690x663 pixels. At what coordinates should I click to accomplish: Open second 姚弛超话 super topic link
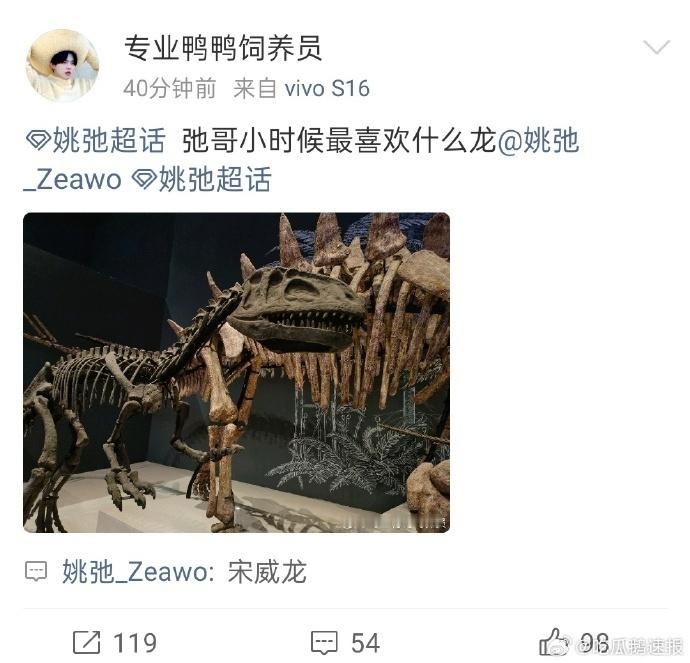(215, 179)
